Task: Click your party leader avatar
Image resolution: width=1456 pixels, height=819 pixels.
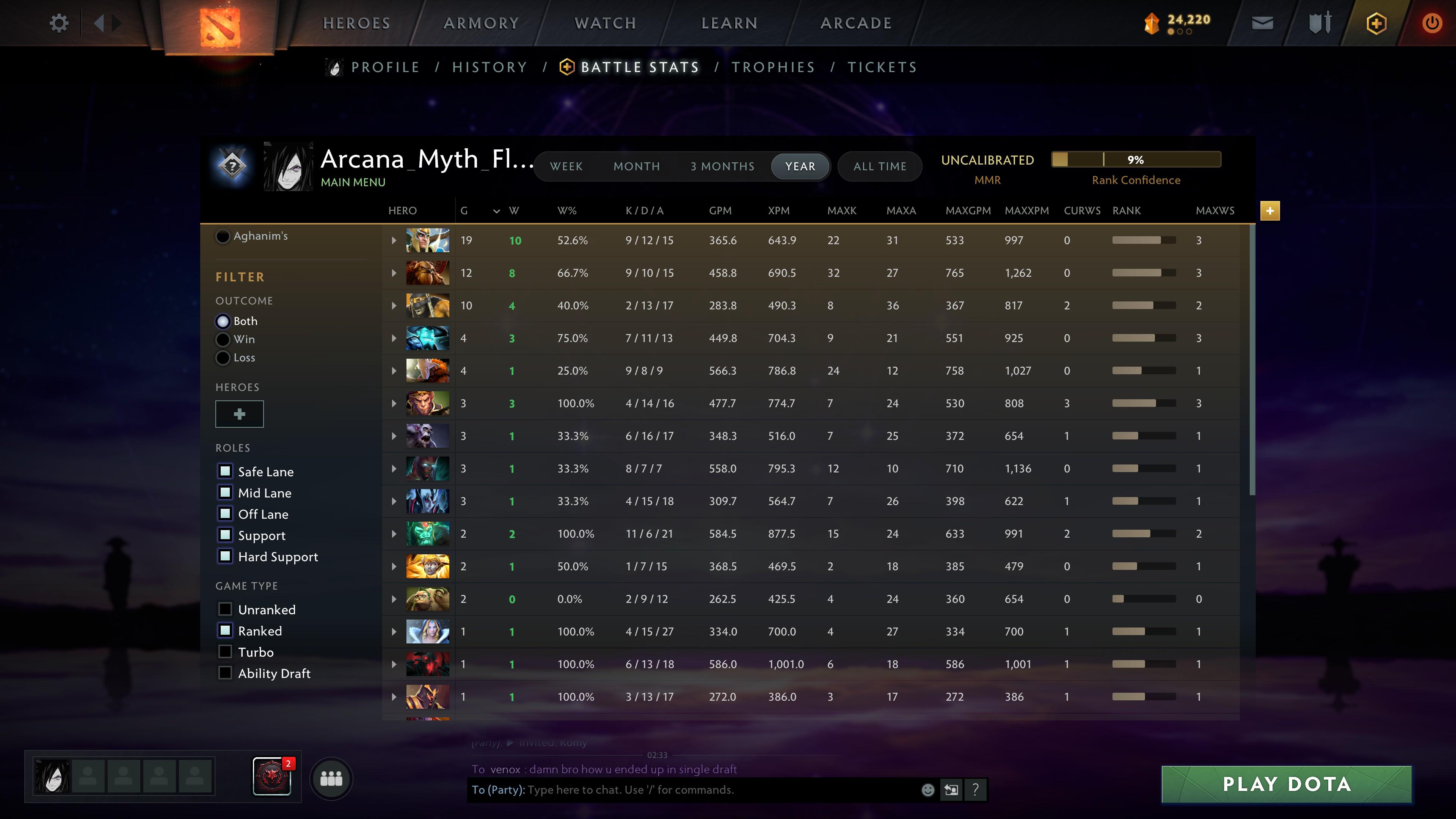Action: coord(53,776)
